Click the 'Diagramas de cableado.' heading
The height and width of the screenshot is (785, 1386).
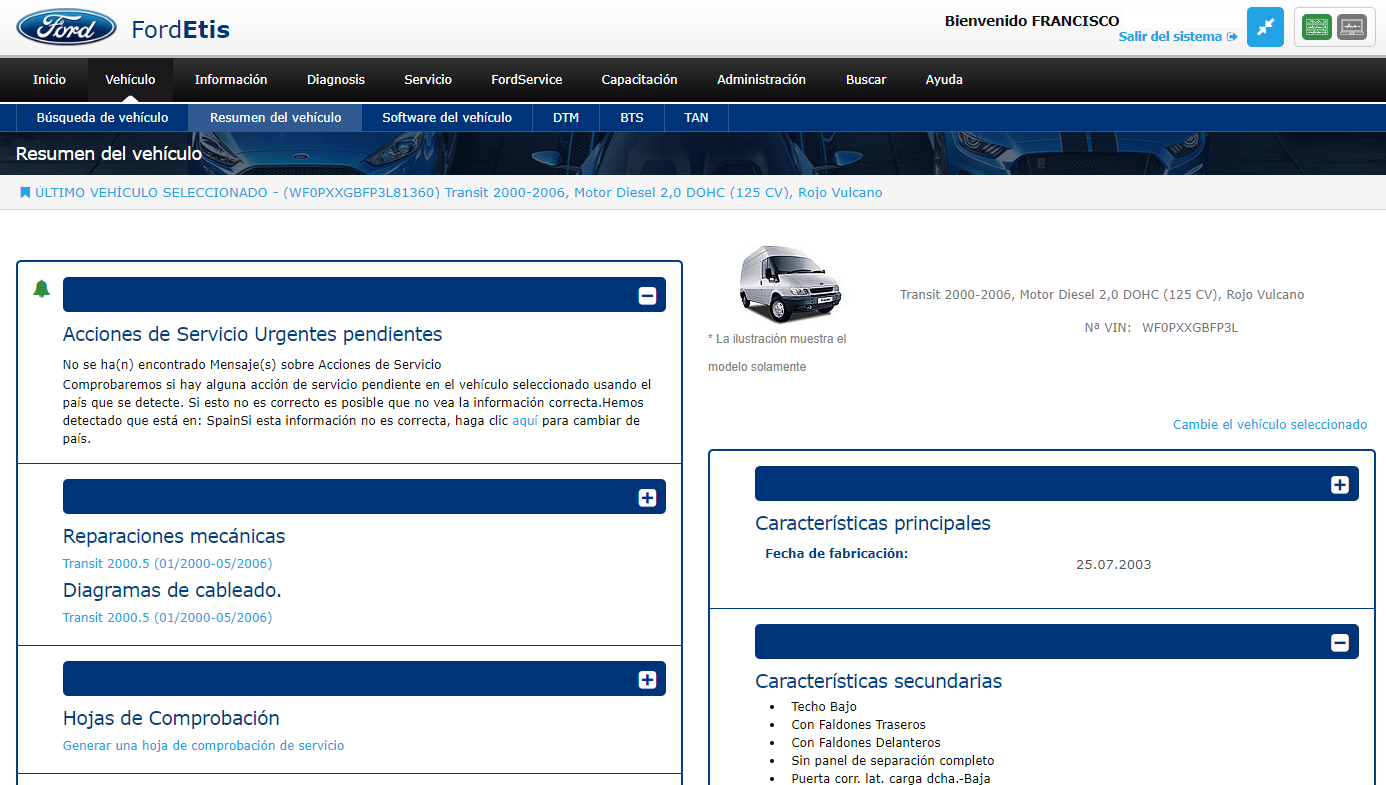(x=172, y=590)
